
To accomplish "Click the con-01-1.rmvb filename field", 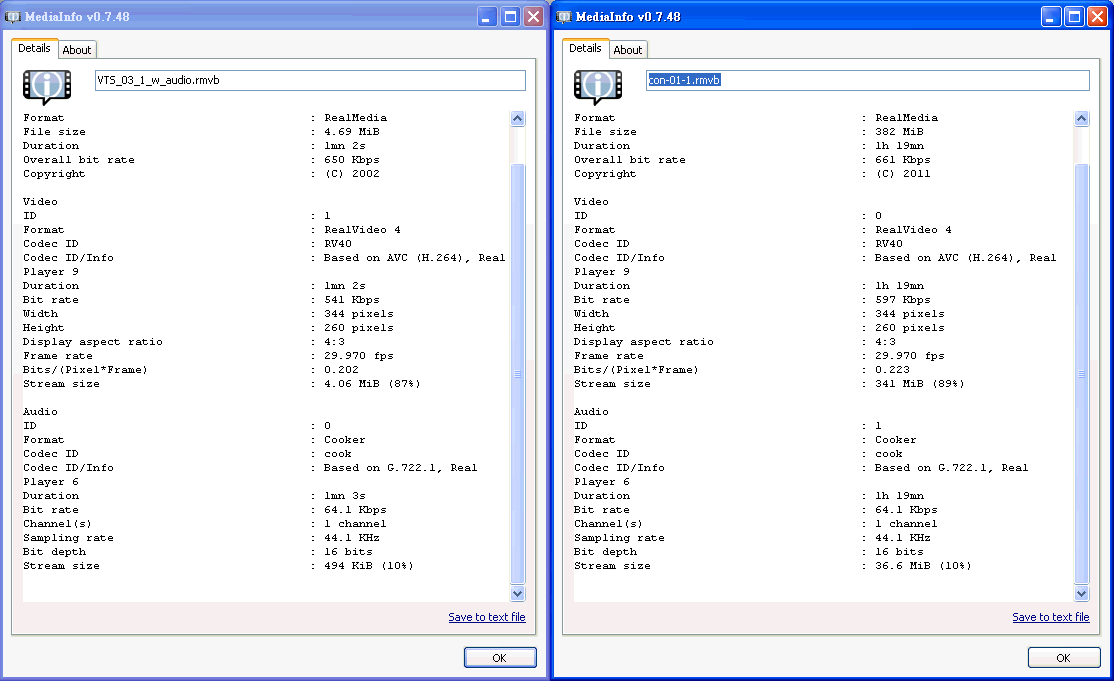I will 867,80.
